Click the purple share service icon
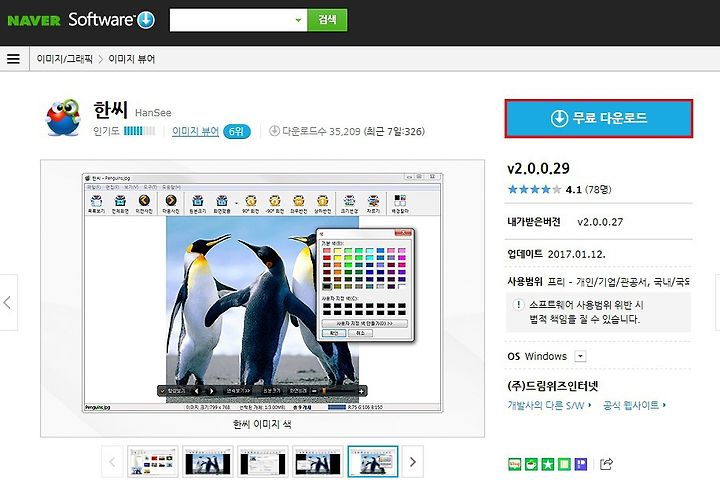The image size is (720, 502). [x=581, y=464]
